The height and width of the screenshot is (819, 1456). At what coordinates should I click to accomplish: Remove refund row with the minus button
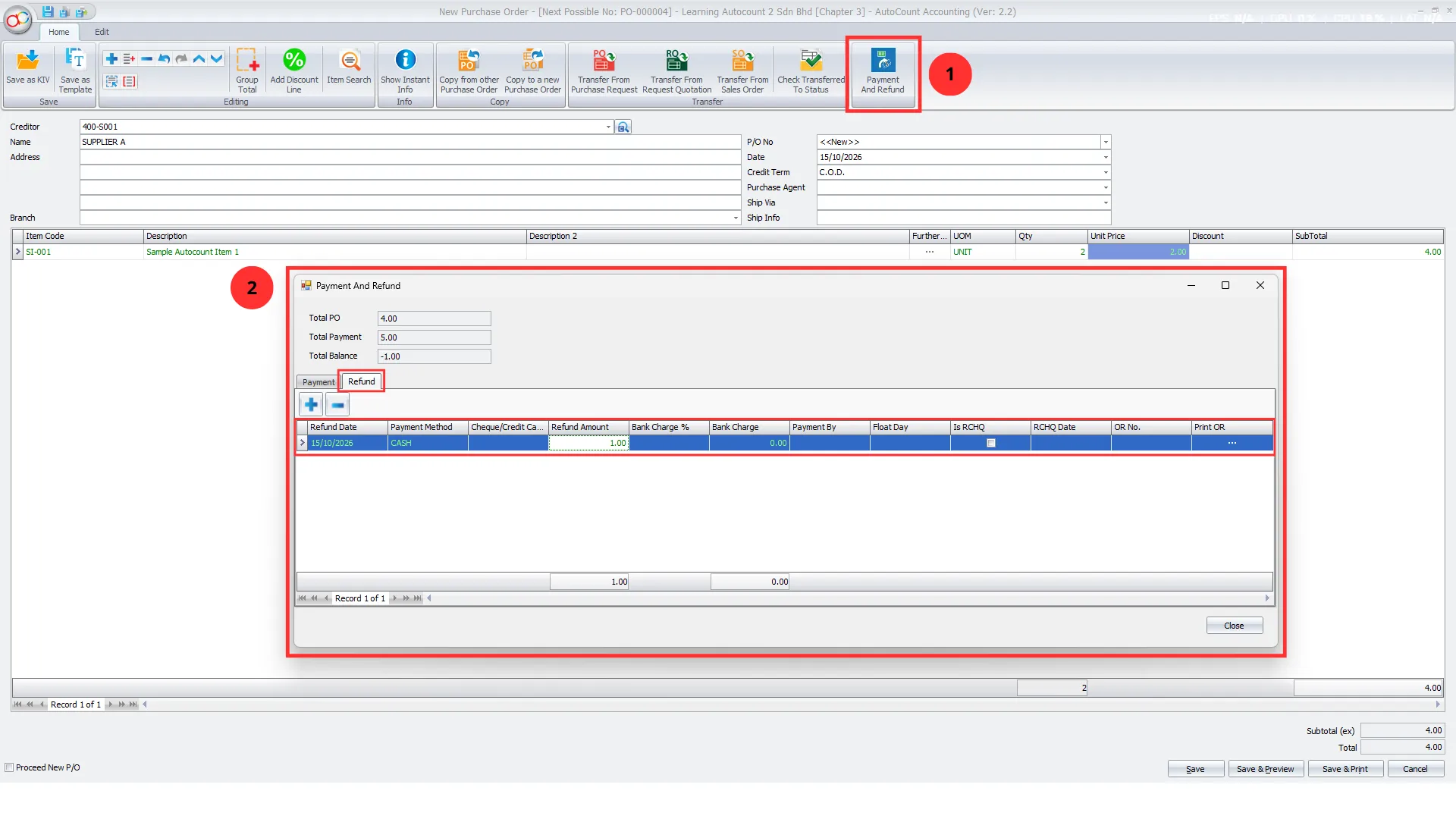point(337,405)
